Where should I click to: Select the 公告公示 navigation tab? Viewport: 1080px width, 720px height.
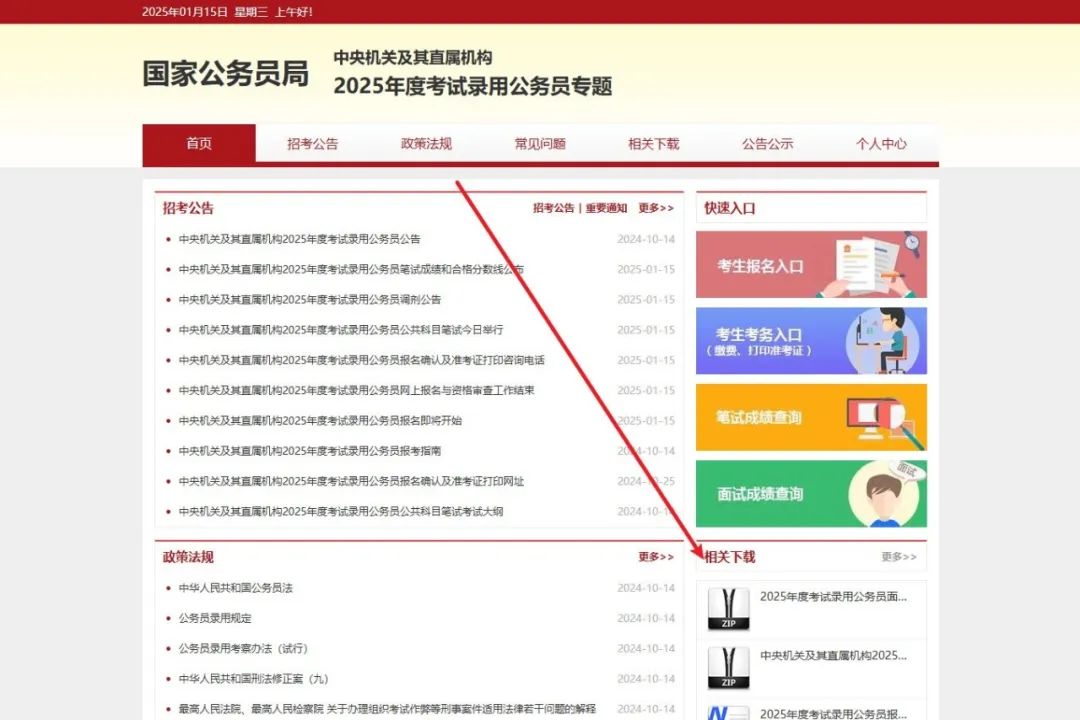(x=767, y=143)
